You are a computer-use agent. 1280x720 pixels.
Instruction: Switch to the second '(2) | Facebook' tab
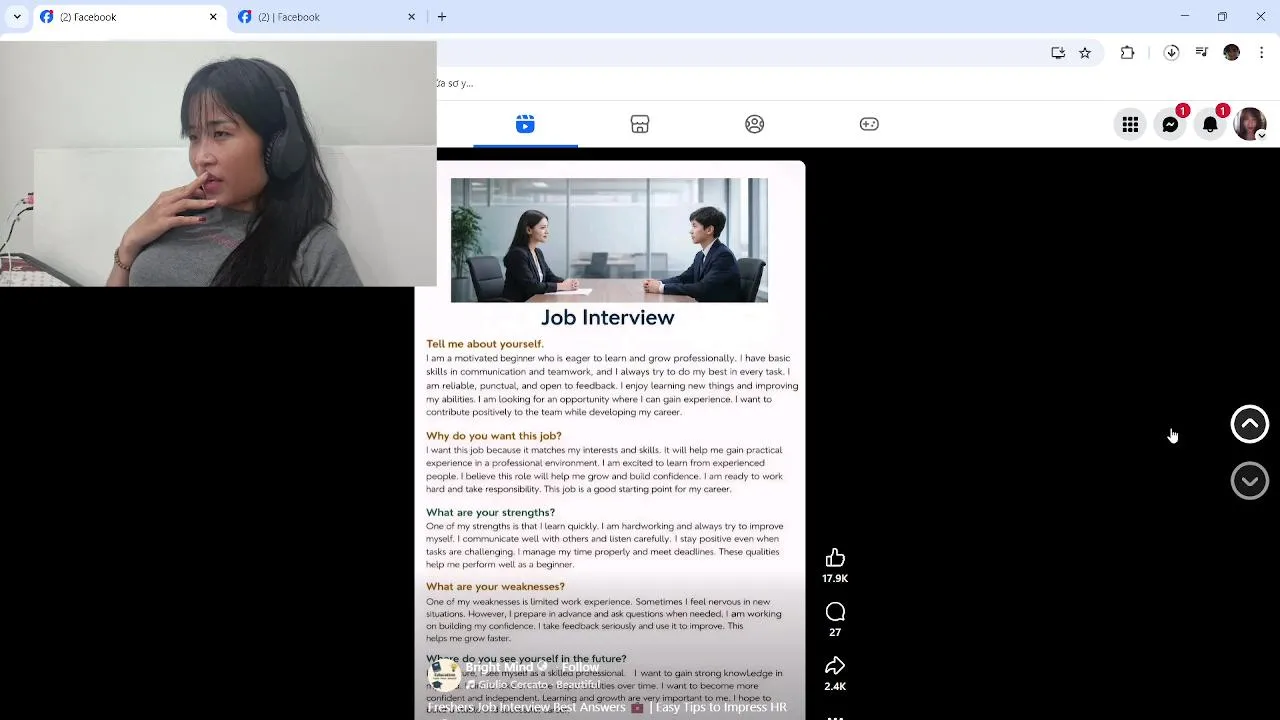click(325, 17)
